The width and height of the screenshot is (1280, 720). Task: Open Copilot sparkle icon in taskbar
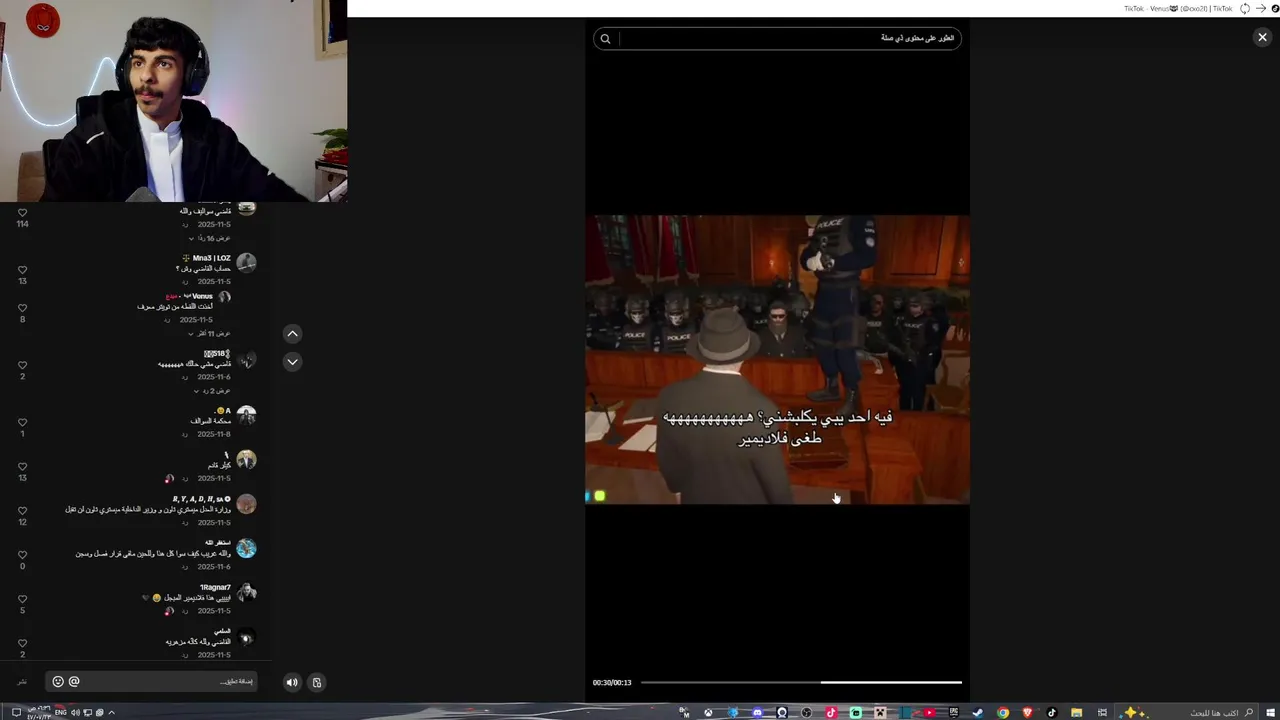coord(1131,712)
